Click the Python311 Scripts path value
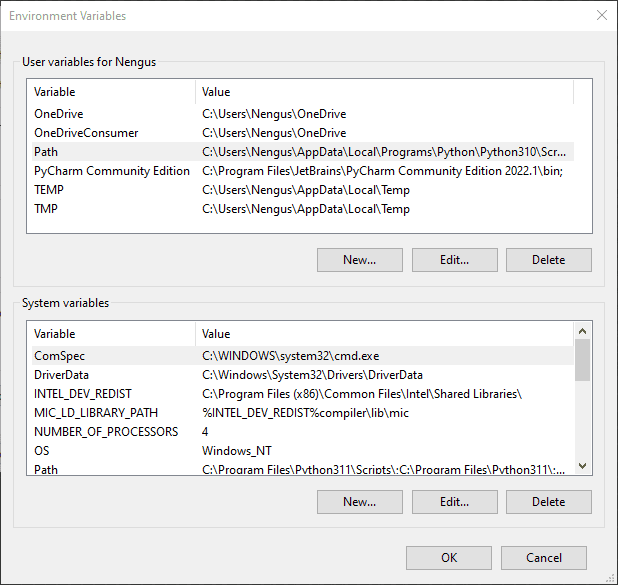The width and height of the screenshot is (618, 585). pos(383,469)
